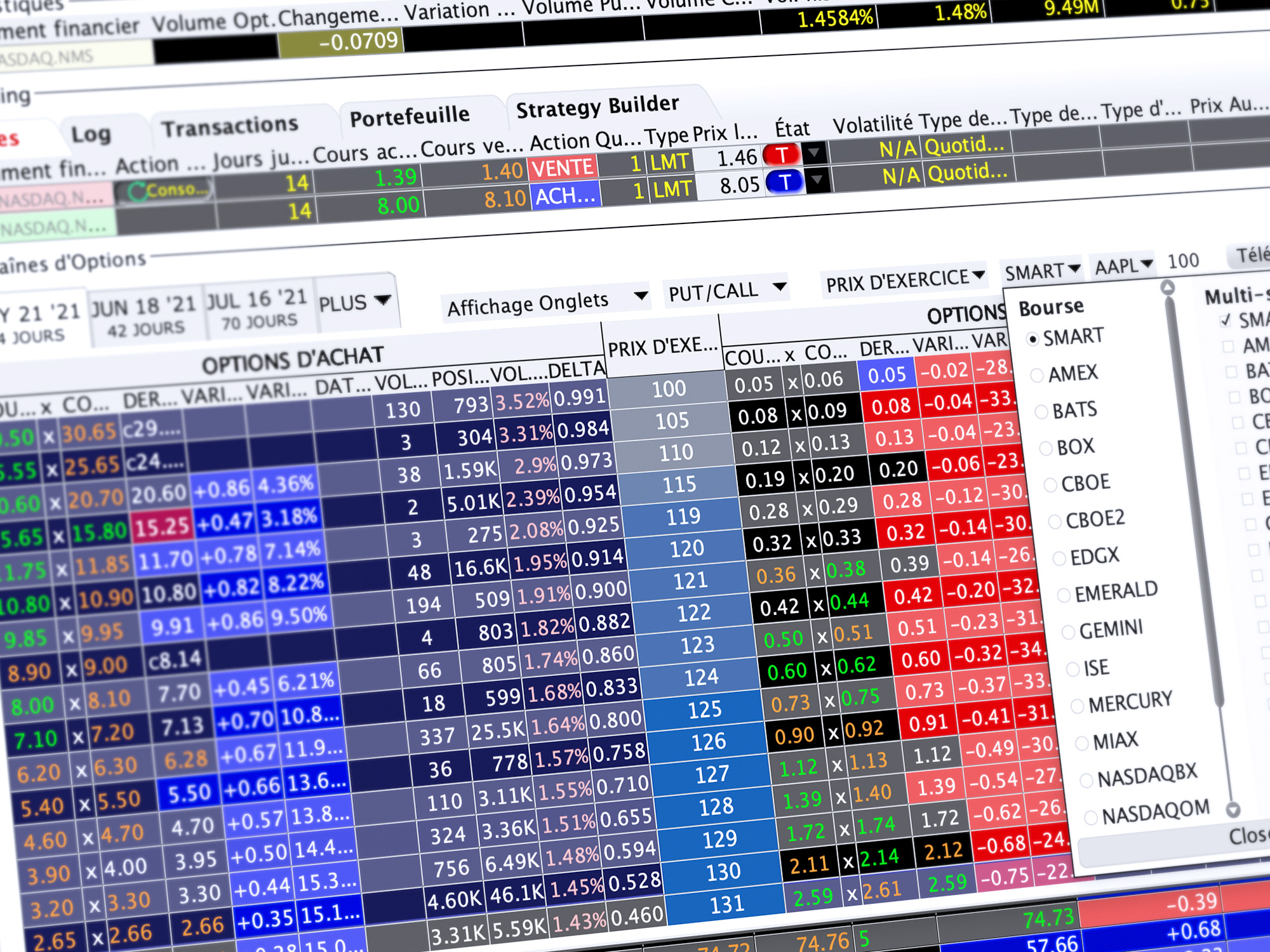Image resolution: width=1270 pixels, height=952 pixels.
Task: Open the PUT/CALL dropdown
Action: tap(726, 291)
